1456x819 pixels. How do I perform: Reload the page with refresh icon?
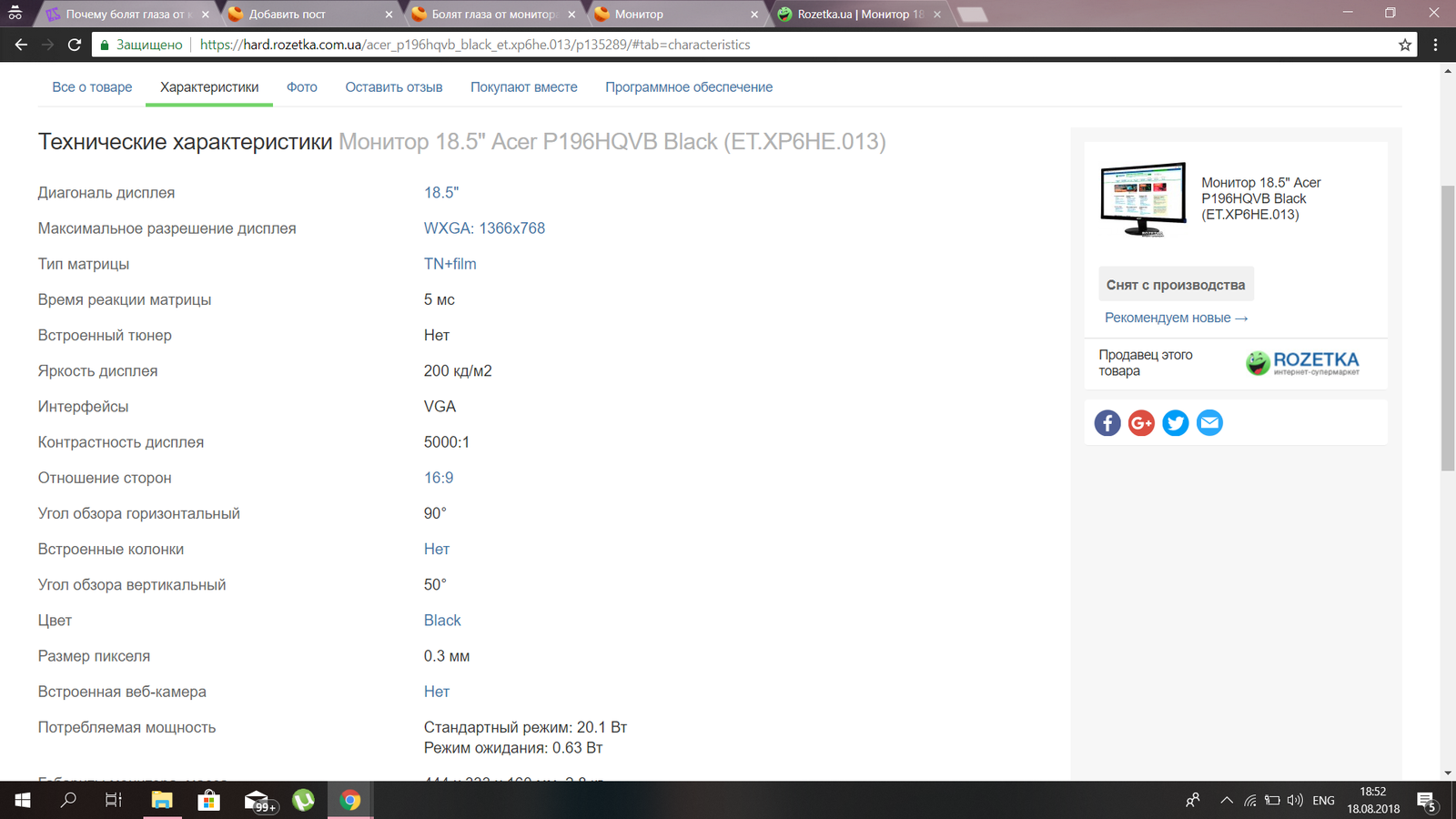click(x=75, y=45)
